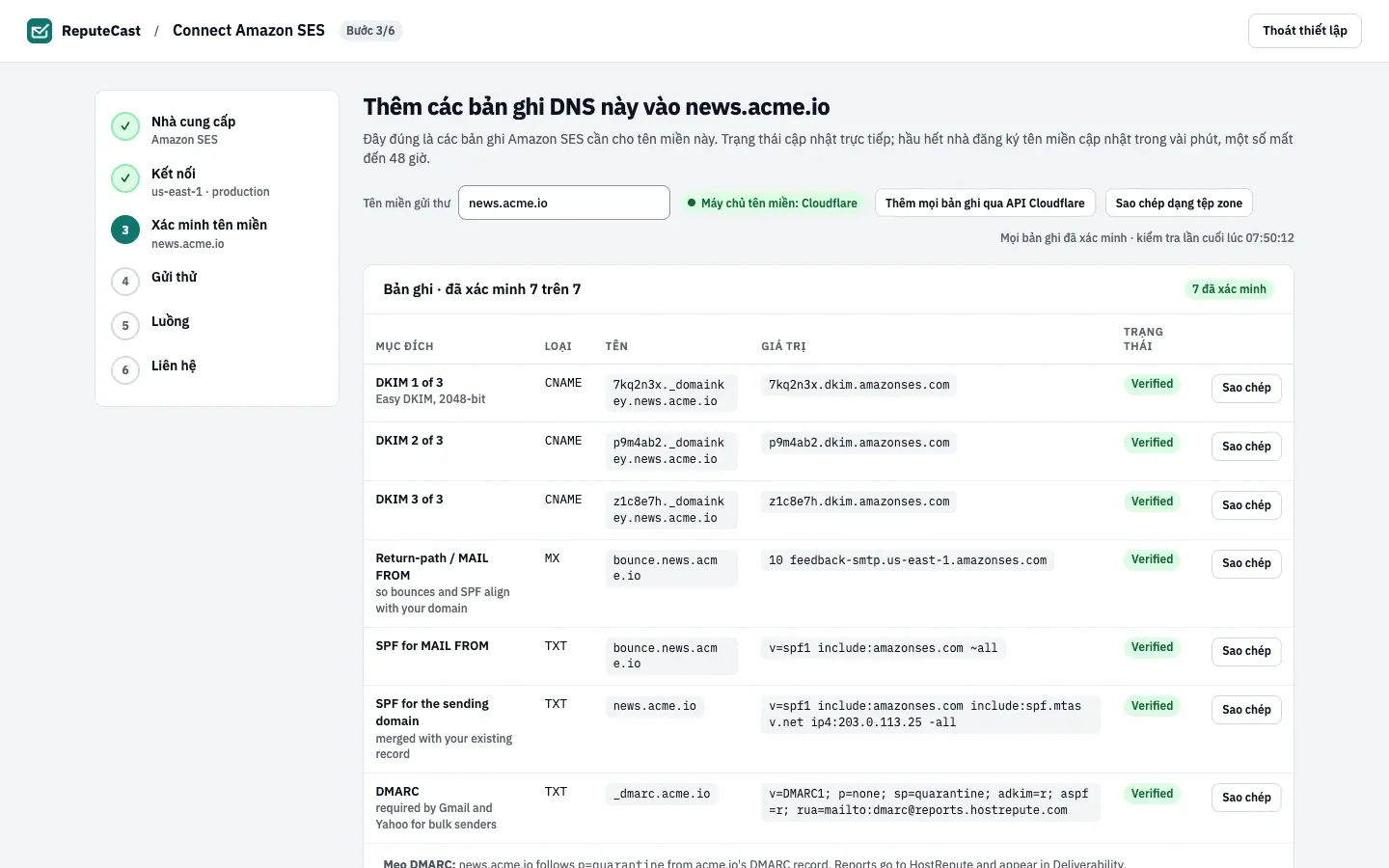Click Sao chép dạng tệp zone
This screenshot has width=1389, height=868.
[1179, 203]
